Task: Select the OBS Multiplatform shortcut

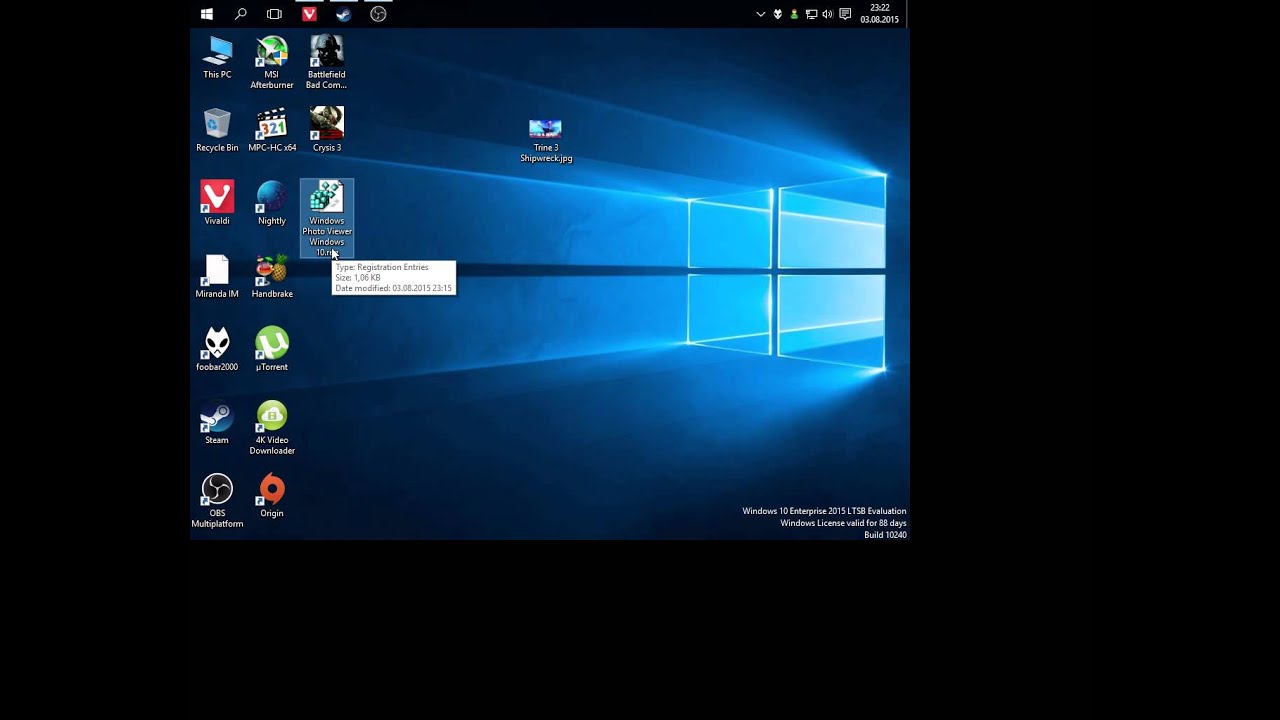Action: [x=217, y=501]
